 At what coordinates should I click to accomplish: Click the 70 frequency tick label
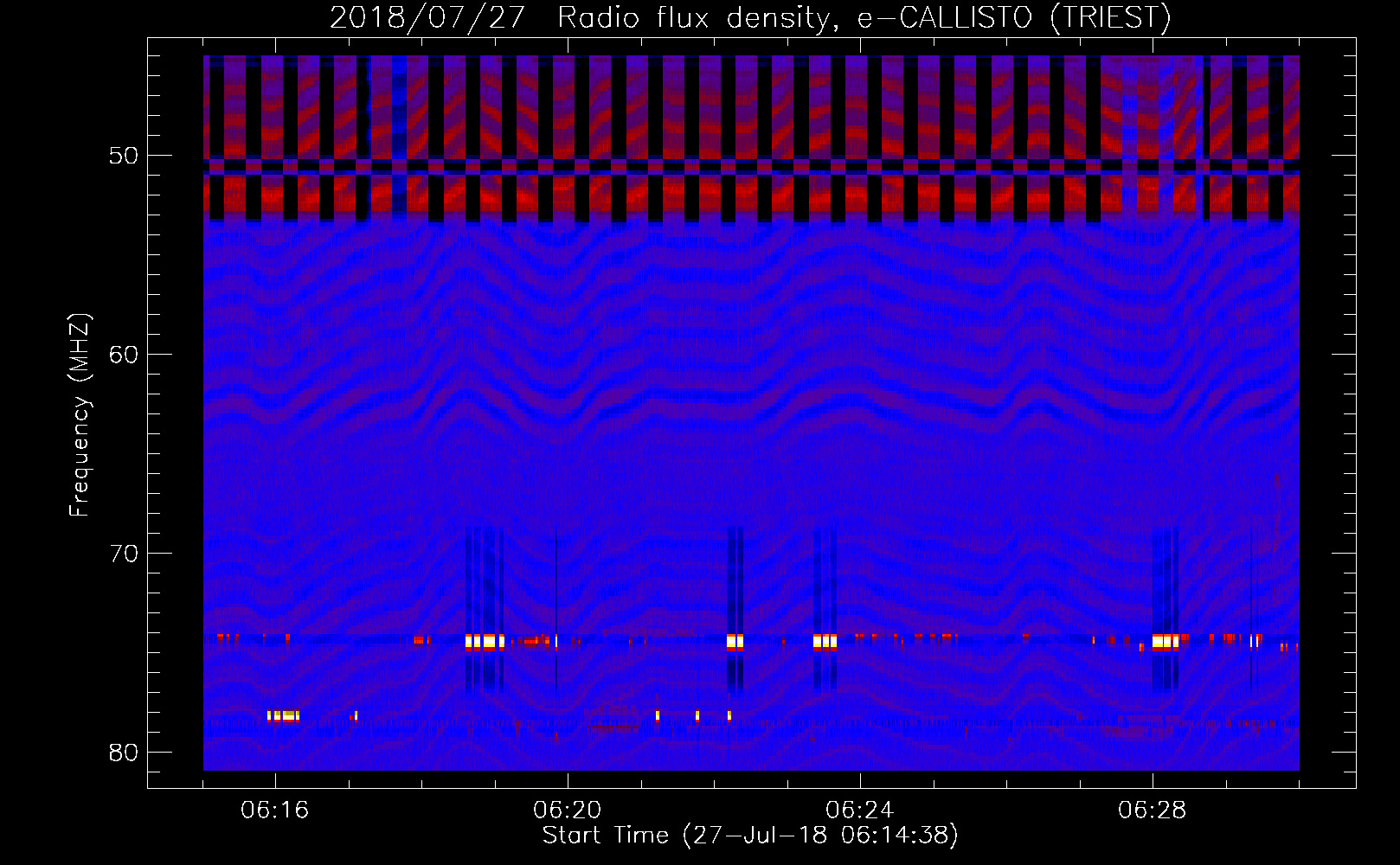tap(124, 554)
